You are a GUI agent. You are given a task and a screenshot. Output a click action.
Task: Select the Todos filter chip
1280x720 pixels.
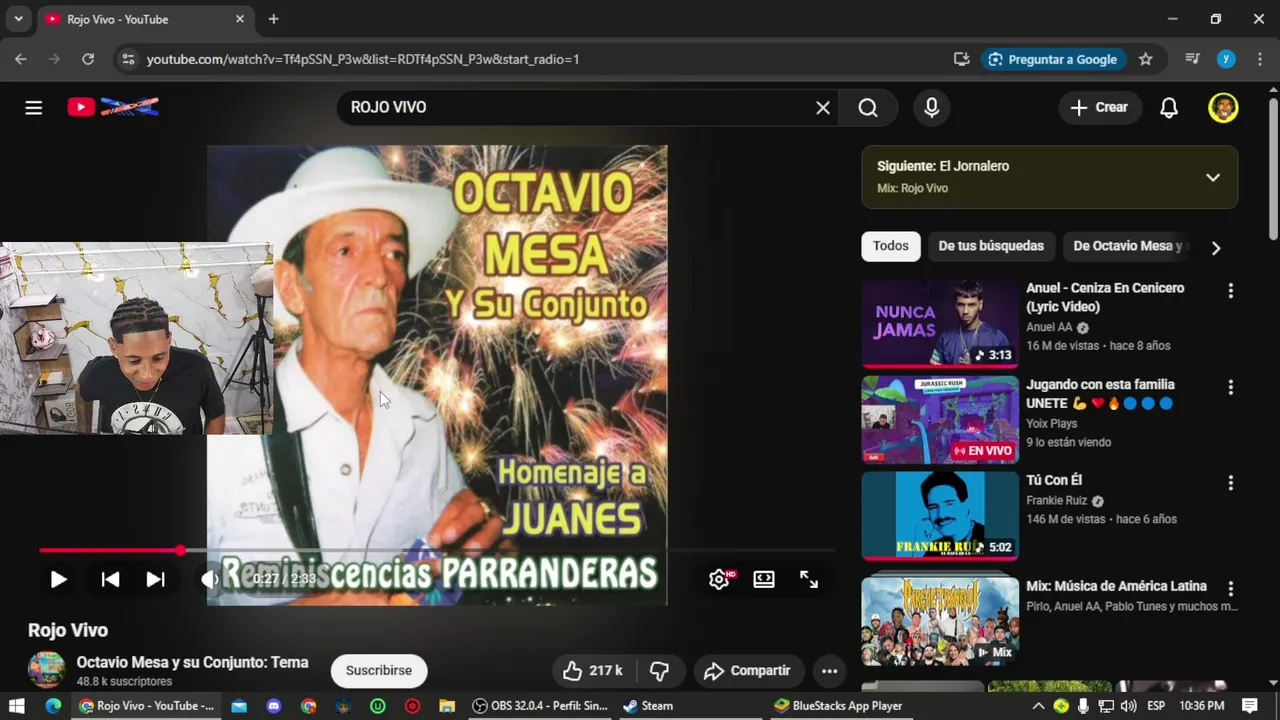coord(891,246)
